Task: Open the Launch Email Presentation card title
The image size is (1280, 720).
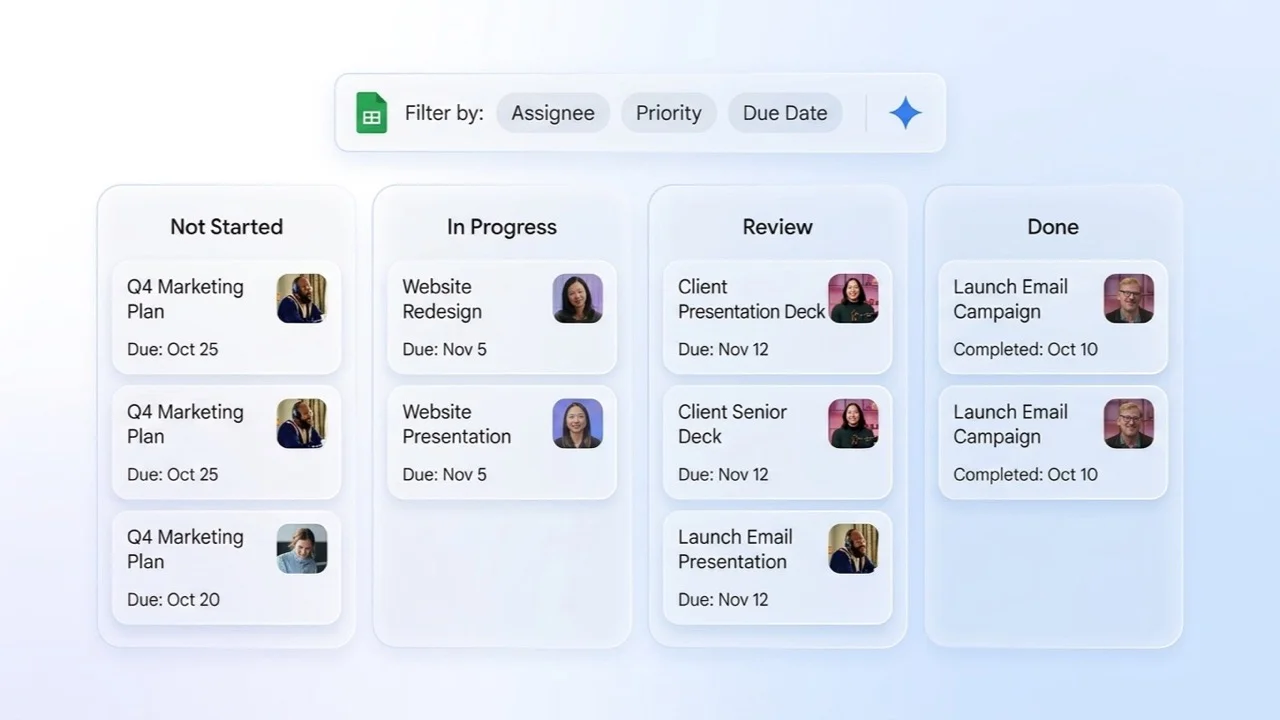Action: click(735, 549)
